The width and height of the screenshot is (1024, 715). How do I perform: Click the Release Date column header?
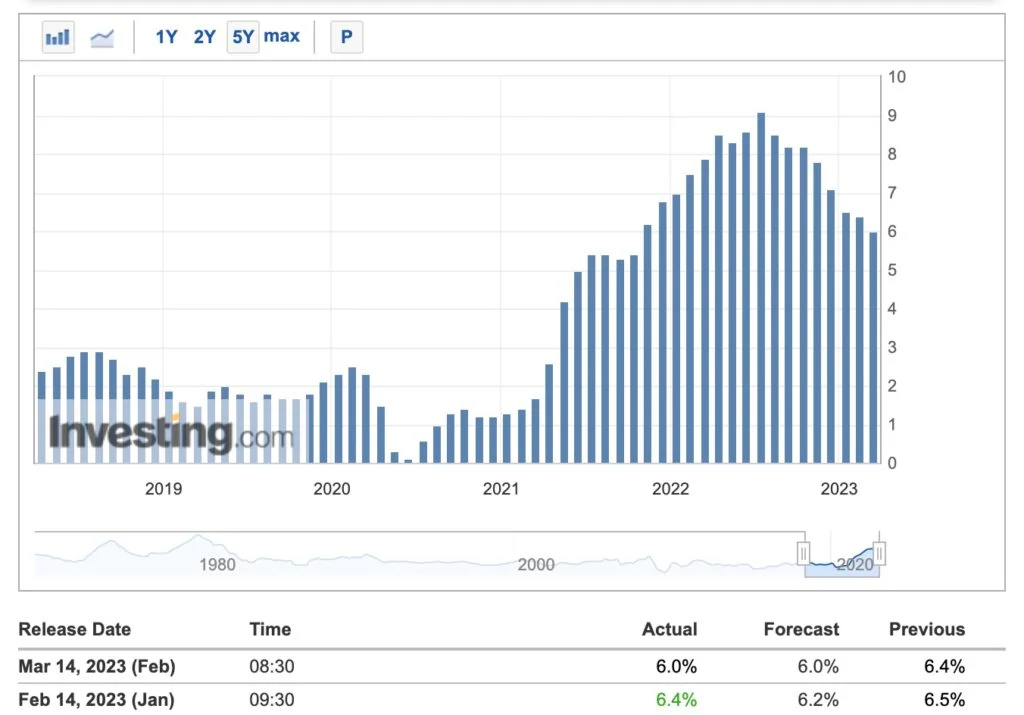click(74, 629)
